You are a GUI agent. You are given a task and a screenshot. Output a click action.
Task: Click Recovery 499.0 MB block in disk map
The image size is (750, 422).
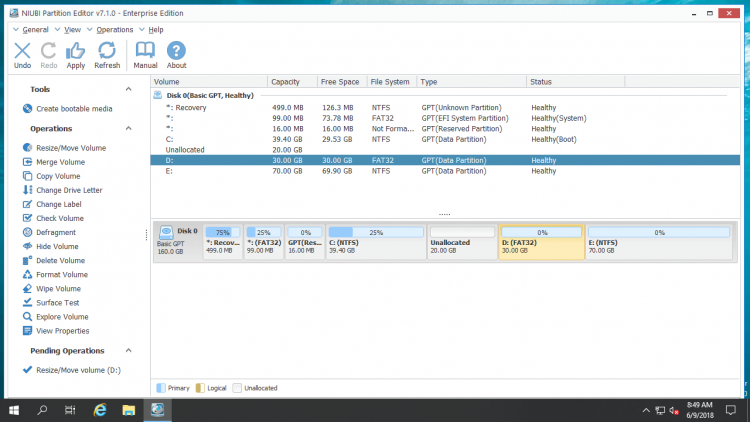pos(223,242)
